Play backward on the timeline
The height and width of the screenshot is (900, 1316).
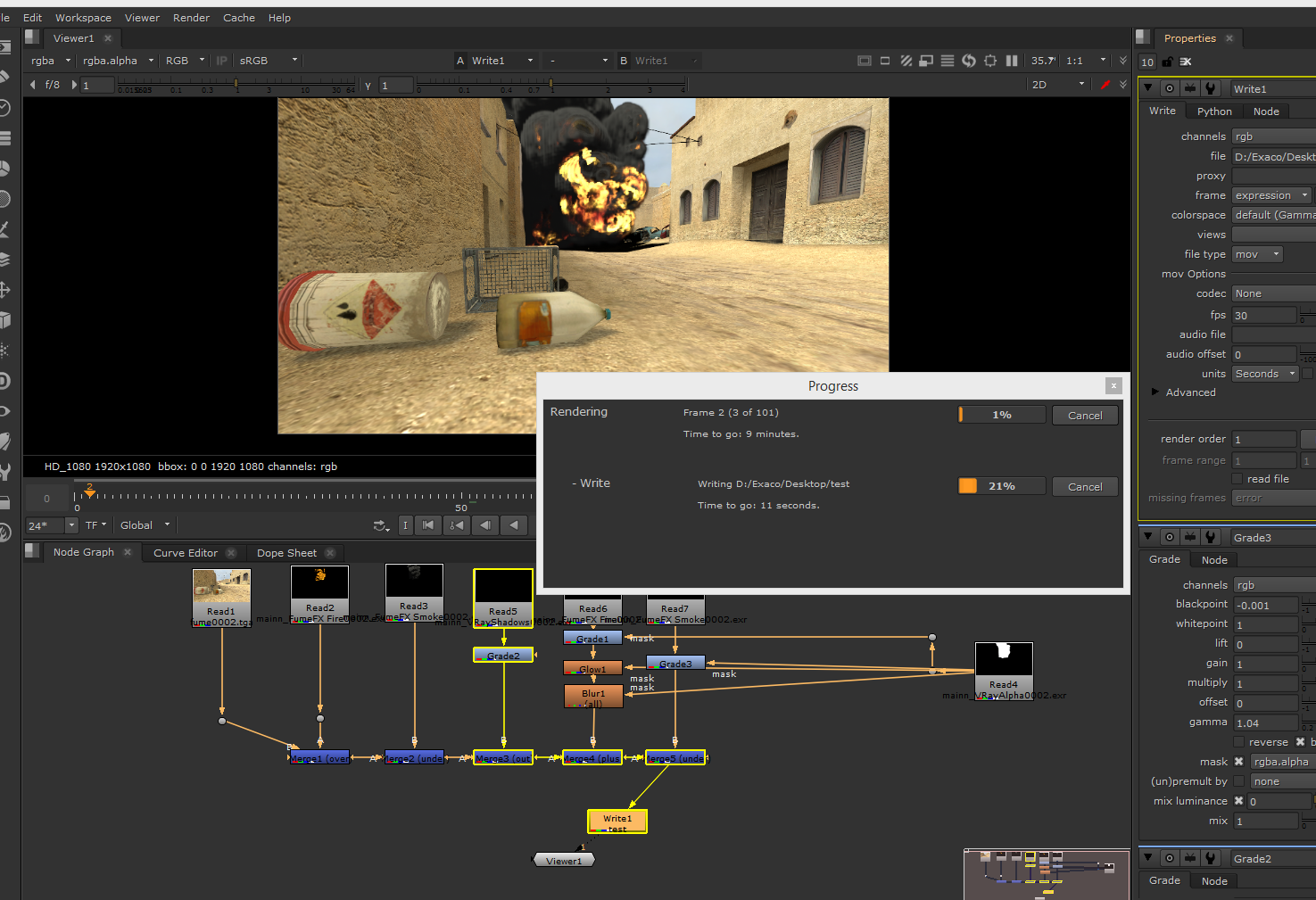click(x=514, y=525)
